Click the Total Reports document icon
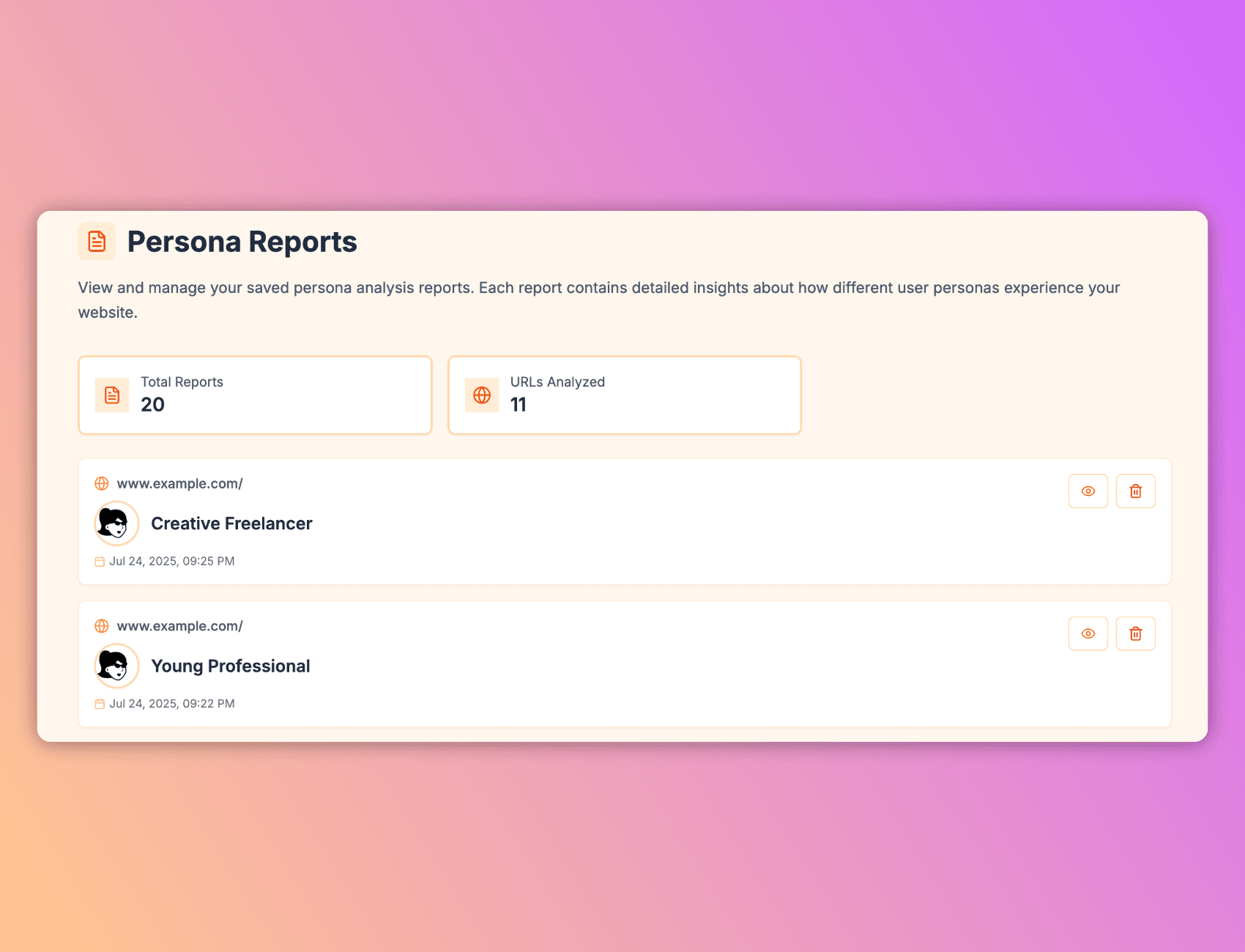 coord(112,395)
